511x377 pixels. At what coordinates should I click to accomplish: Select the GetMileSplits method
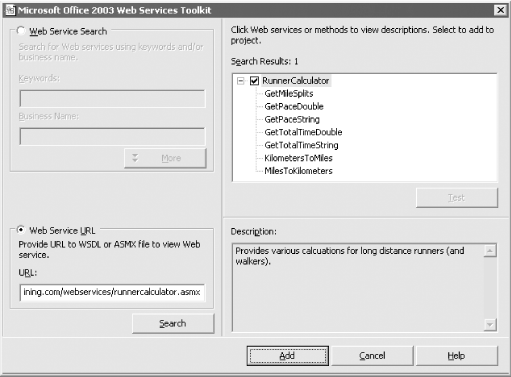(x=289, y=94)
